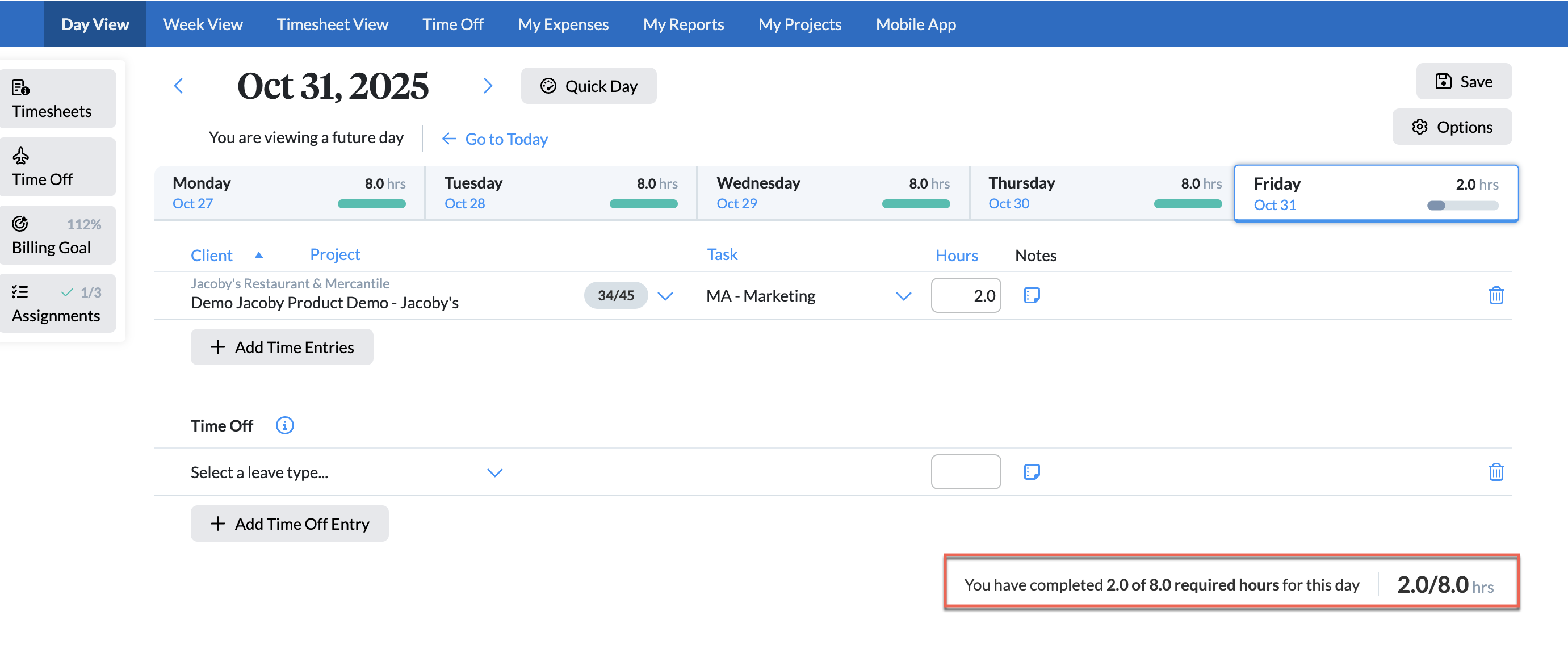Open Billing Goal sidebar panel
This screenshot has height=670, width=1568.
(57, 235)
